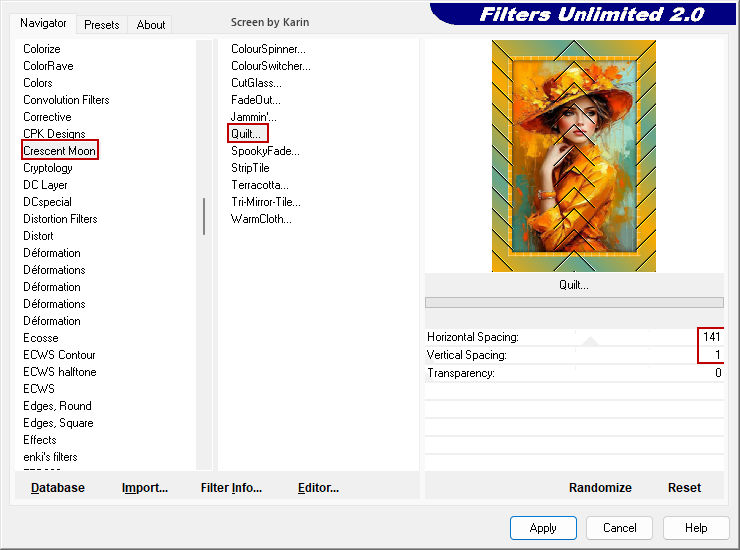Image resolution: width=740 pixels, height=550 pixels.
Task: Select DC Layer category
Action: [x=45, y=185]
